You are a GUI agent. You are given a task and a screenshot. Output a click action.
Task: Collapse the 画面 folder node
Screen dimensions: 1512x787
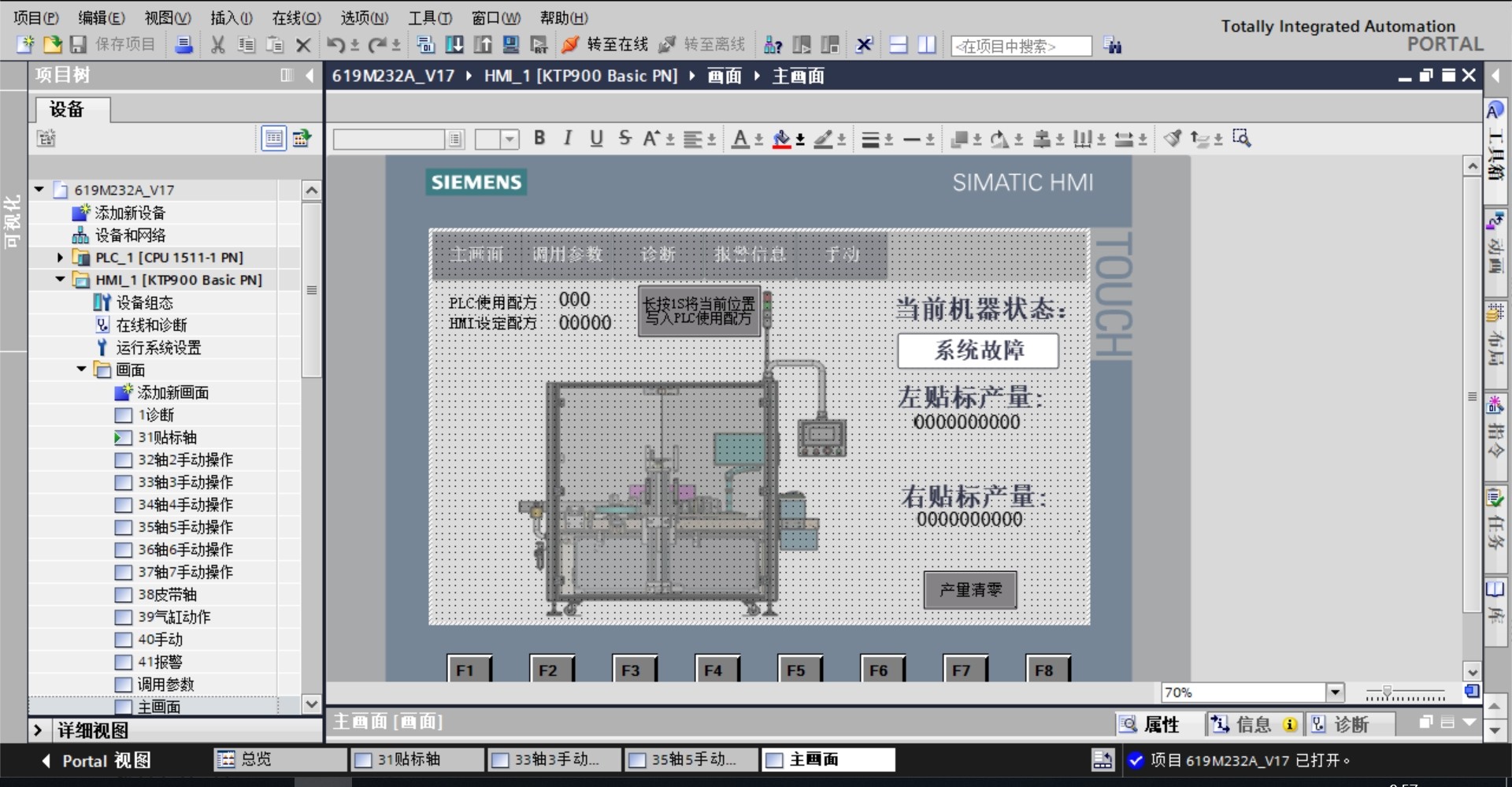pyautogui.click(x=81, y=369)
